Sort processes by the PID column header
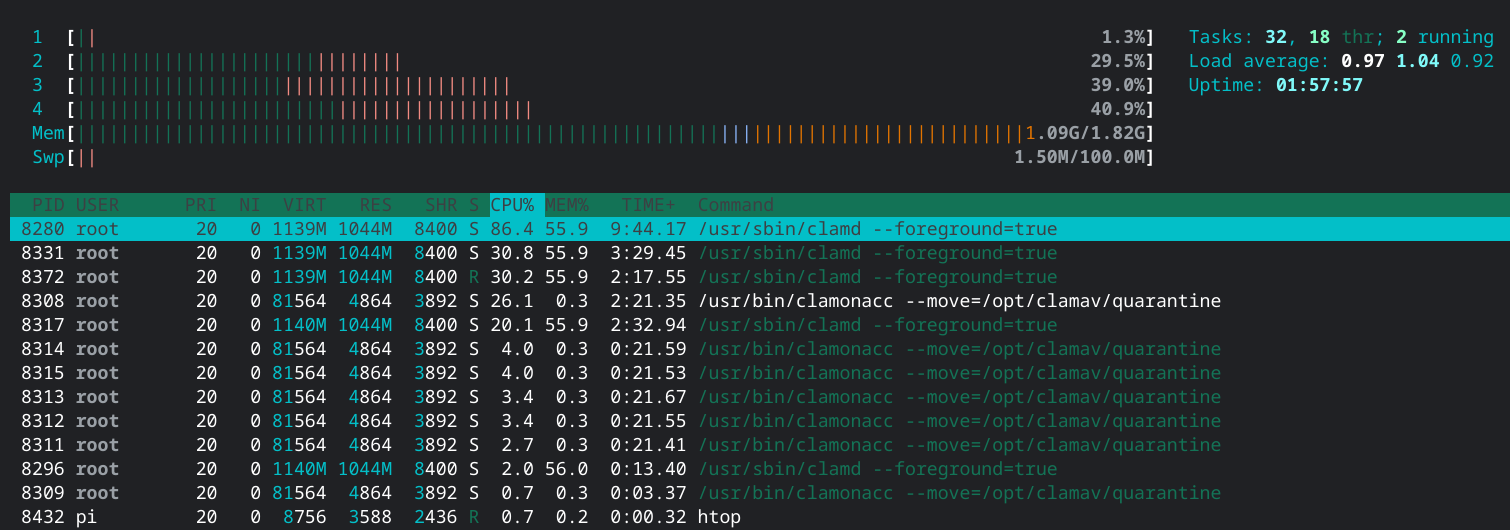1510x530 pixels. [48, 205]
